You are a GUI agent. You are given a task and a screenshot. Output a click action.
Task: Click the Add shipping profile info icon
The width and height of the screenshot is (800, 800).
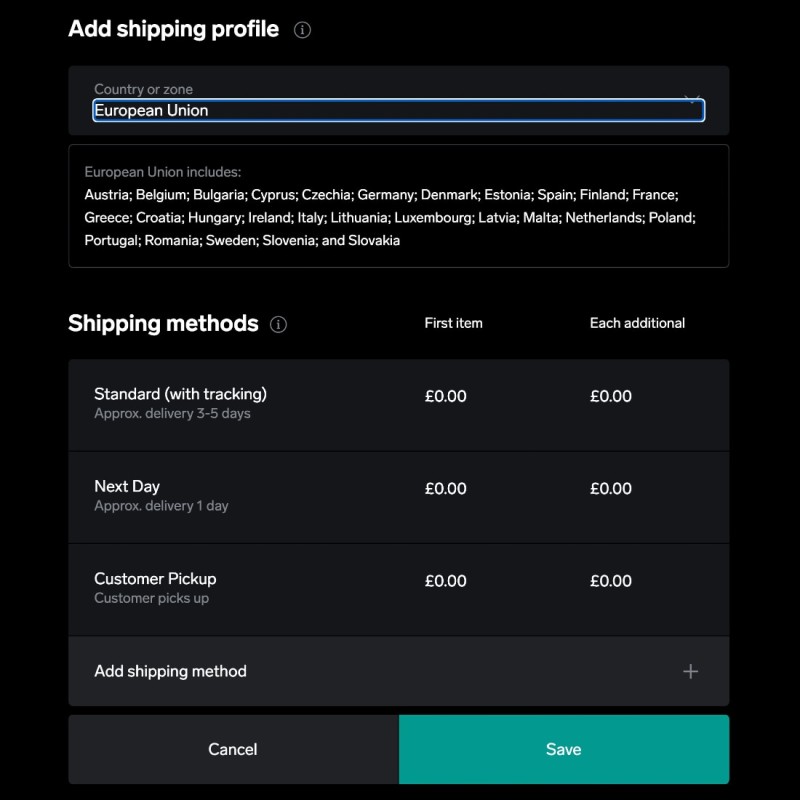(x=301, y=30)
